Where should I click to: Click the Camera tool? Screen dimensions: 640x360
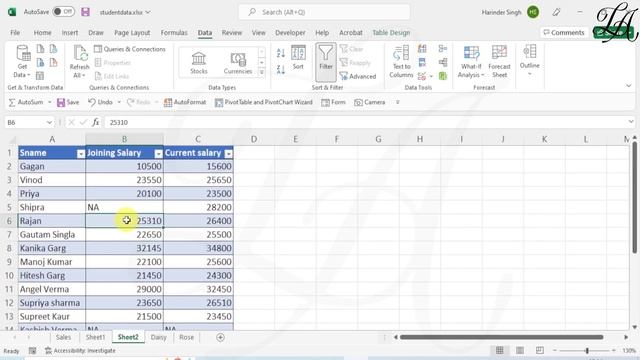[370, 102]
